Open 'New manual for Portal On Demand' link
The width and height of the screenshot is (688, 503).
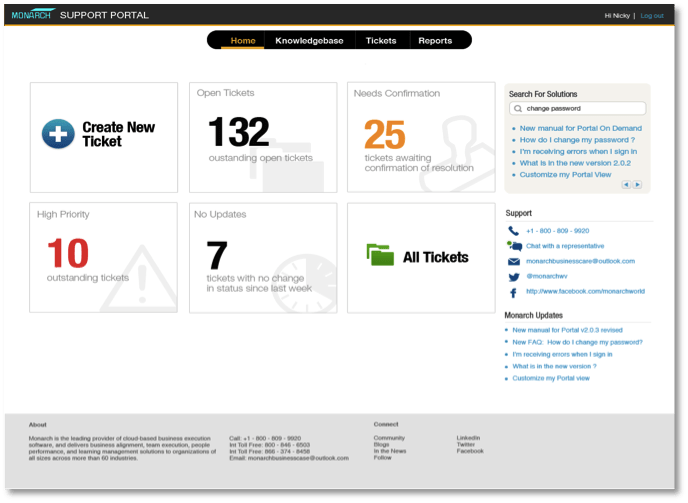tap(580, 128)
